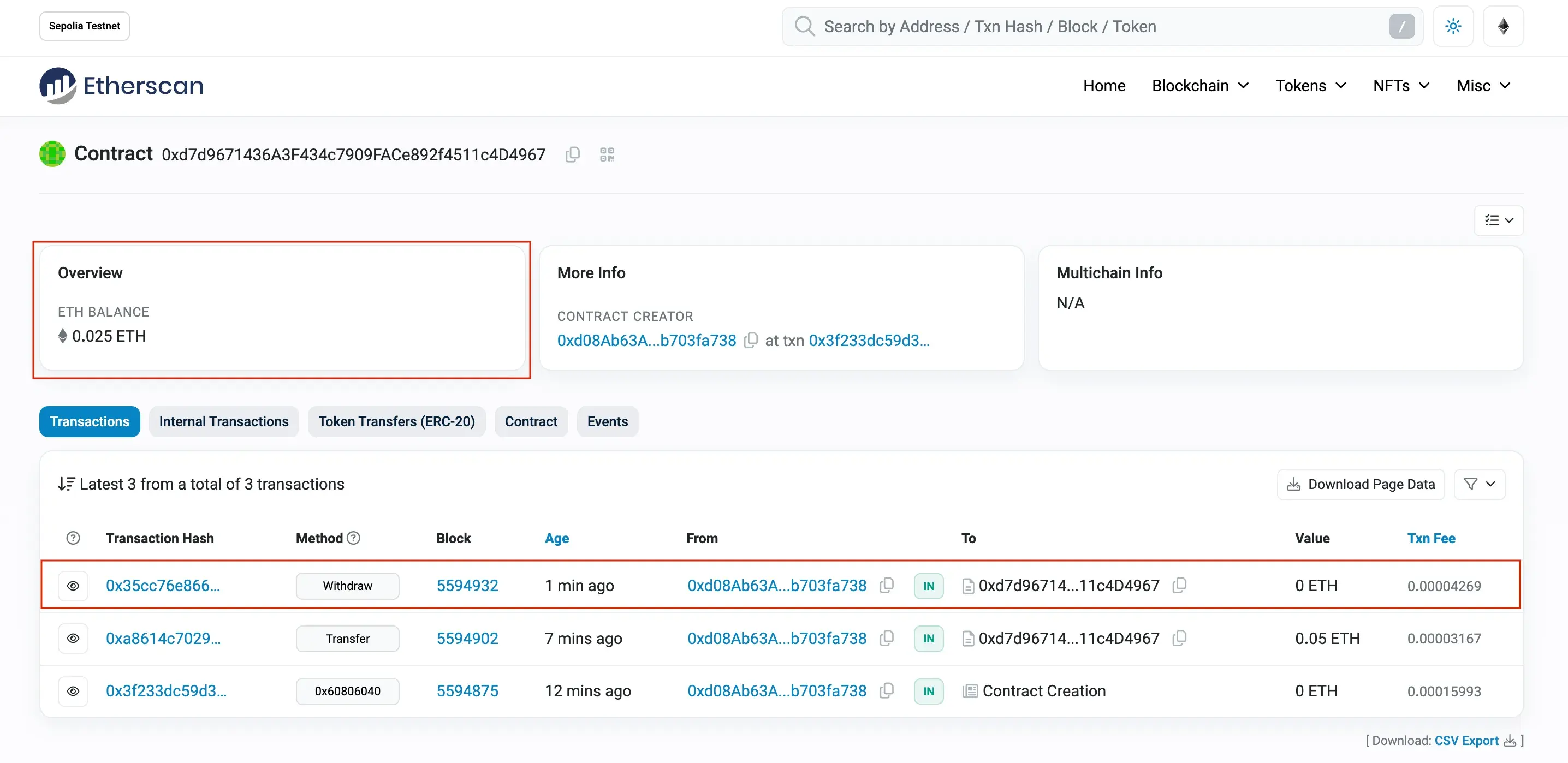The image size is (1568, 763).
Task: Select the Token Transfers ERC-20 tab
Action: pos(396,421)
